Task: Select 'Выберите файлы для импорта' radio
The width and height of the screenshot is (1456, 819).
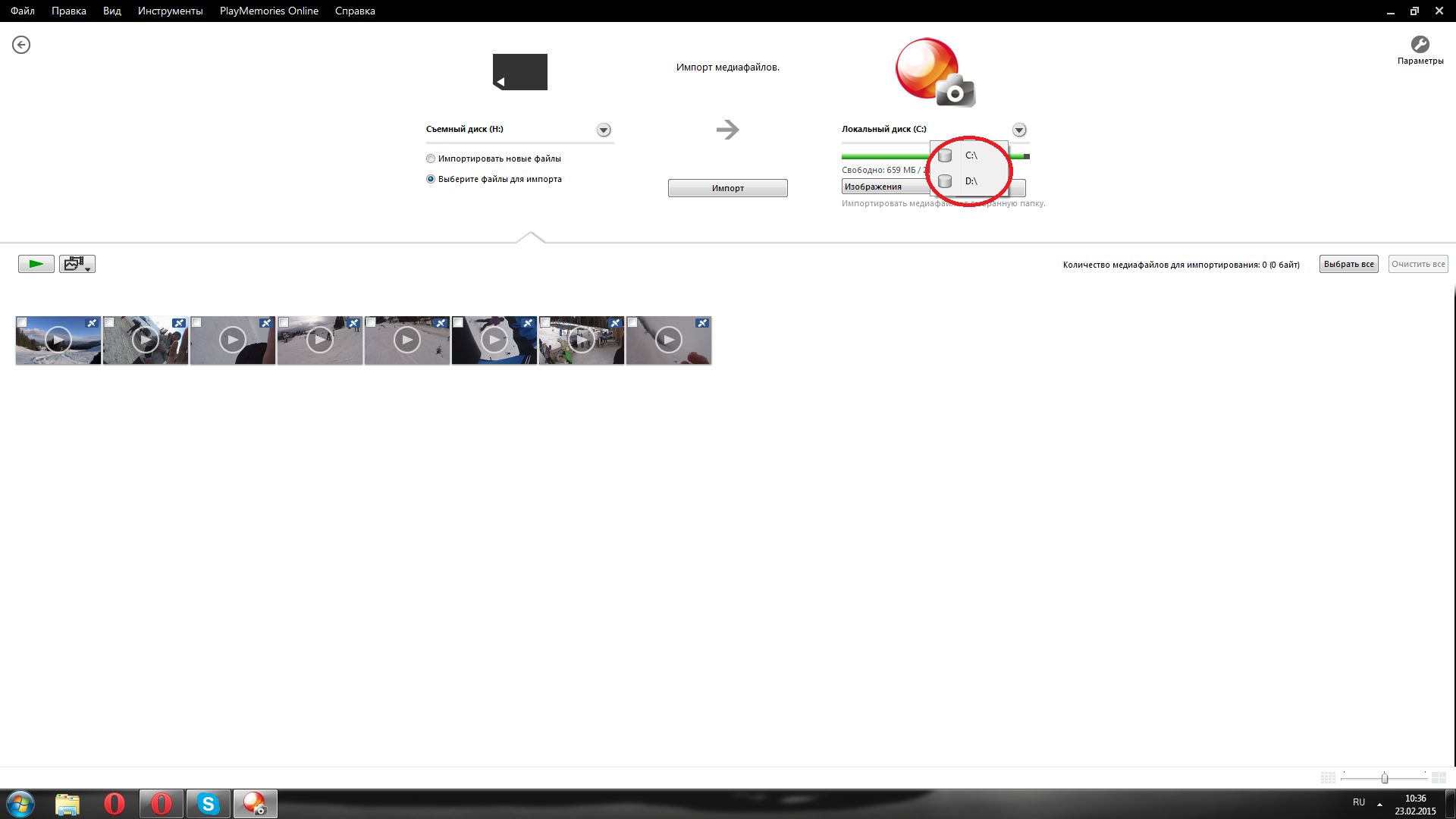Action: click(x=431, y=180)
